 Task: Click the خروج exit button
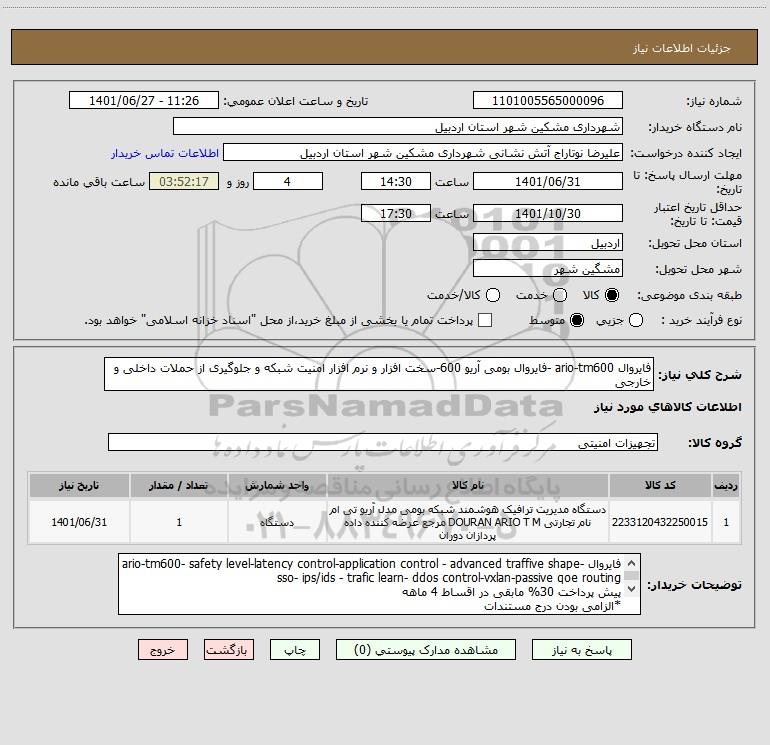coord(163,650)
